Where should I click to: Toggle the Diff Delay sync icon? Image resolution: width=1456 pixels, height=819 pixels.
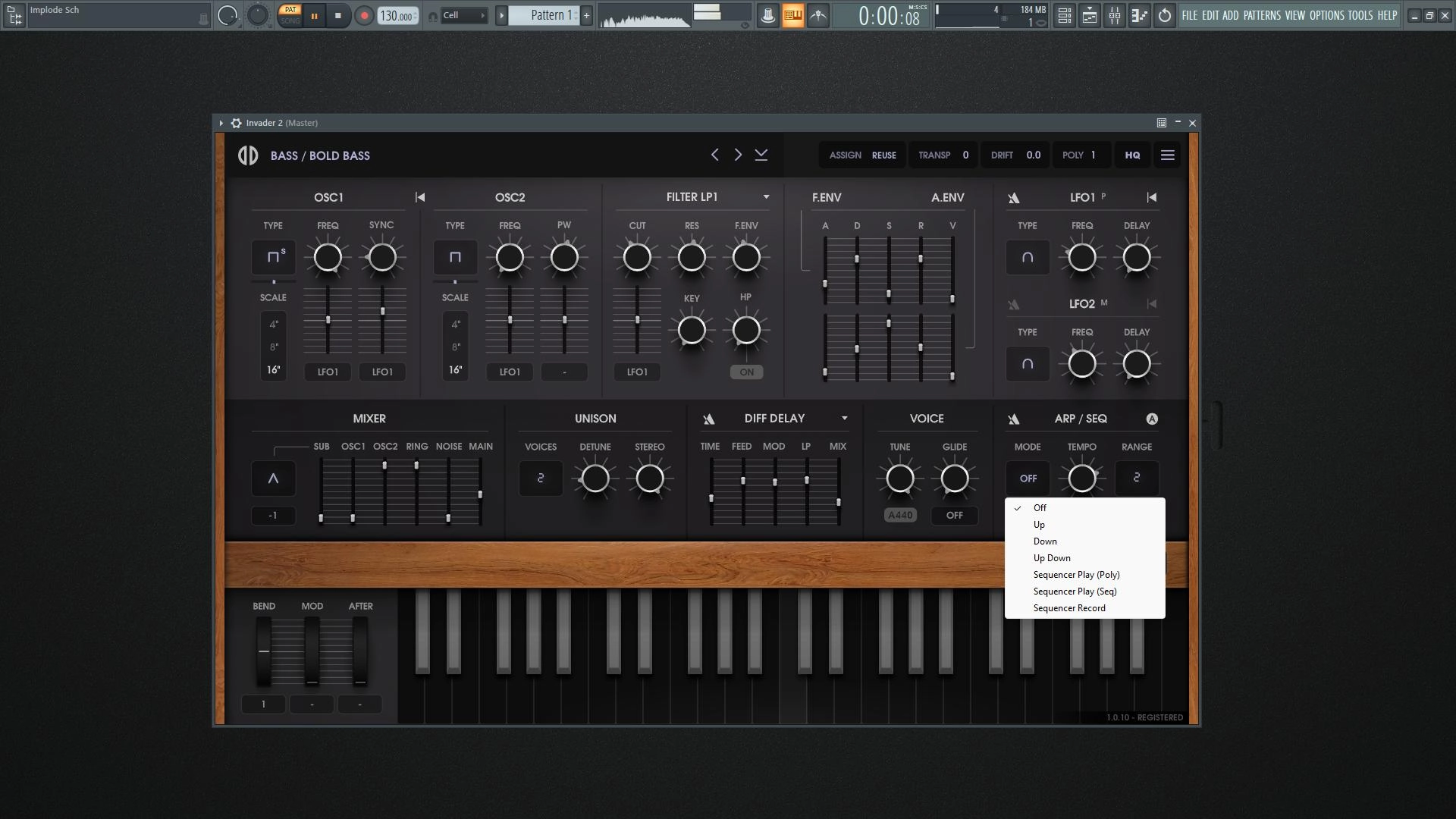(709, 419)
